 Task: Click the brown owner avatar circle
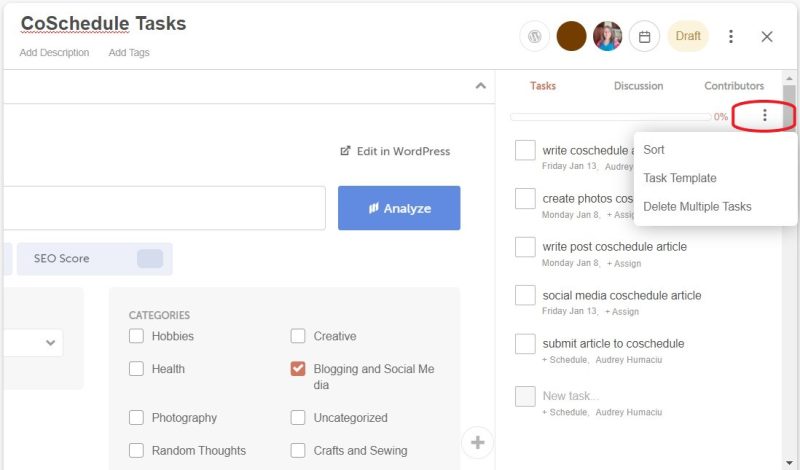571,36
